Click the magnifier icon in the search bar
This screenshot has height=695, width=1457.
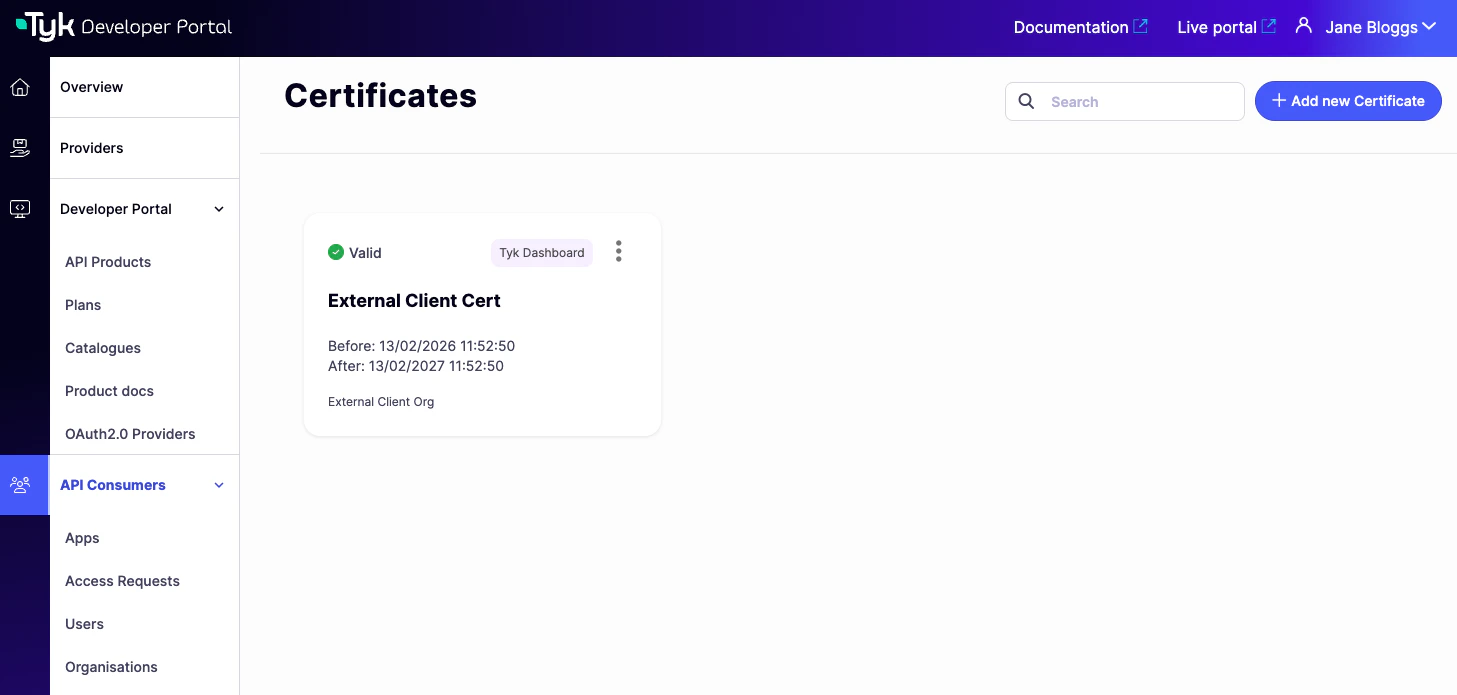[1026, 101]
